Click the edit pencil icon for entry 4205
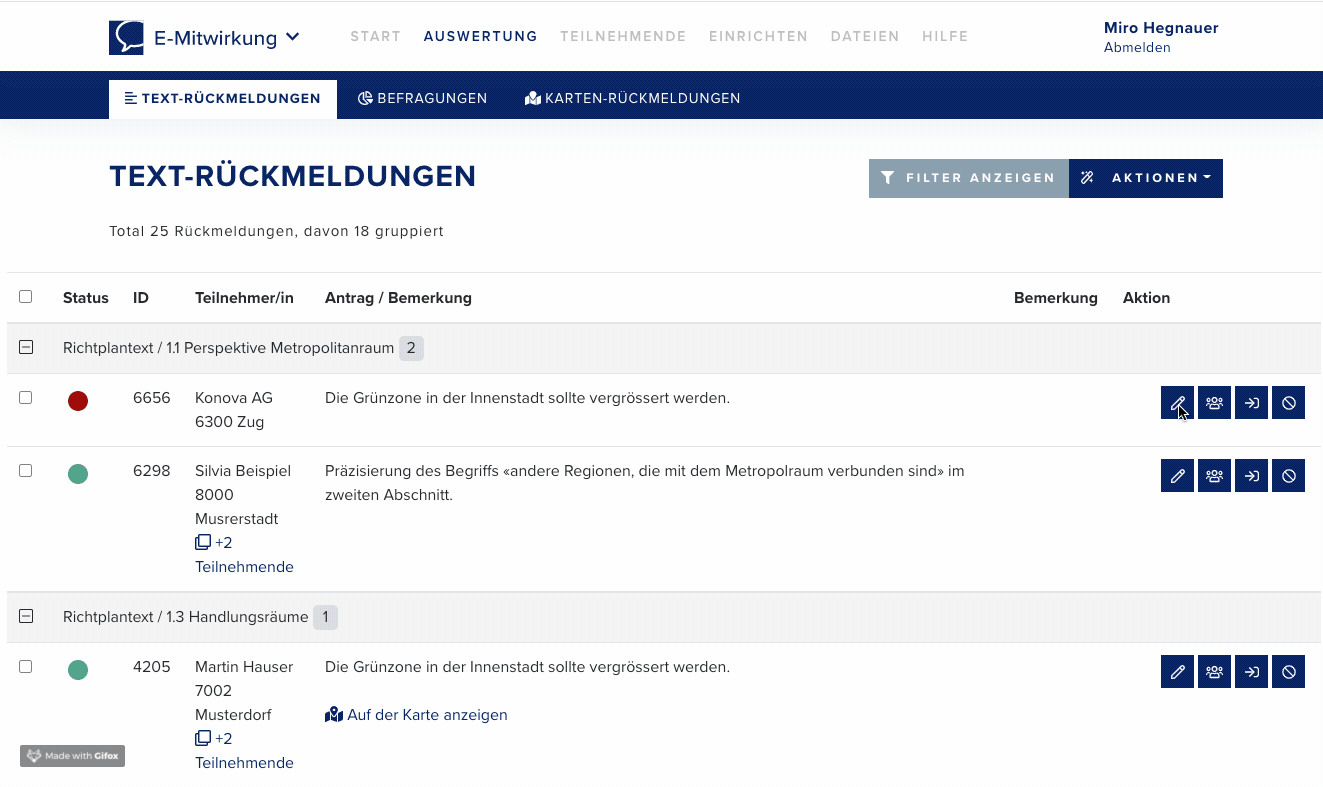Viewport: 1323px width, 787px height. 1177,672
